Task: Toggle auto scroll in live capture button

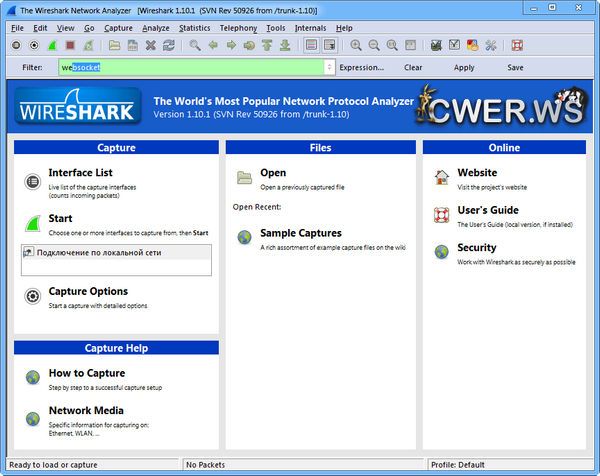Action: pos(329,45)
